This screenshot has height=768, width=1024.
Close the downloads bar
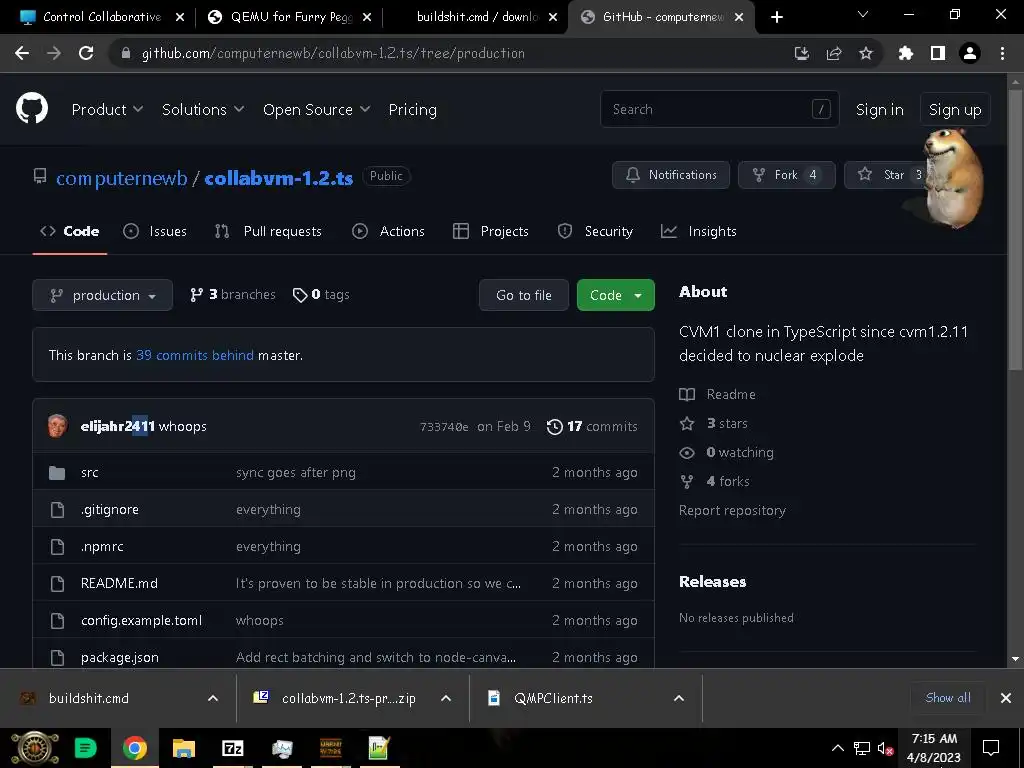1006,698
